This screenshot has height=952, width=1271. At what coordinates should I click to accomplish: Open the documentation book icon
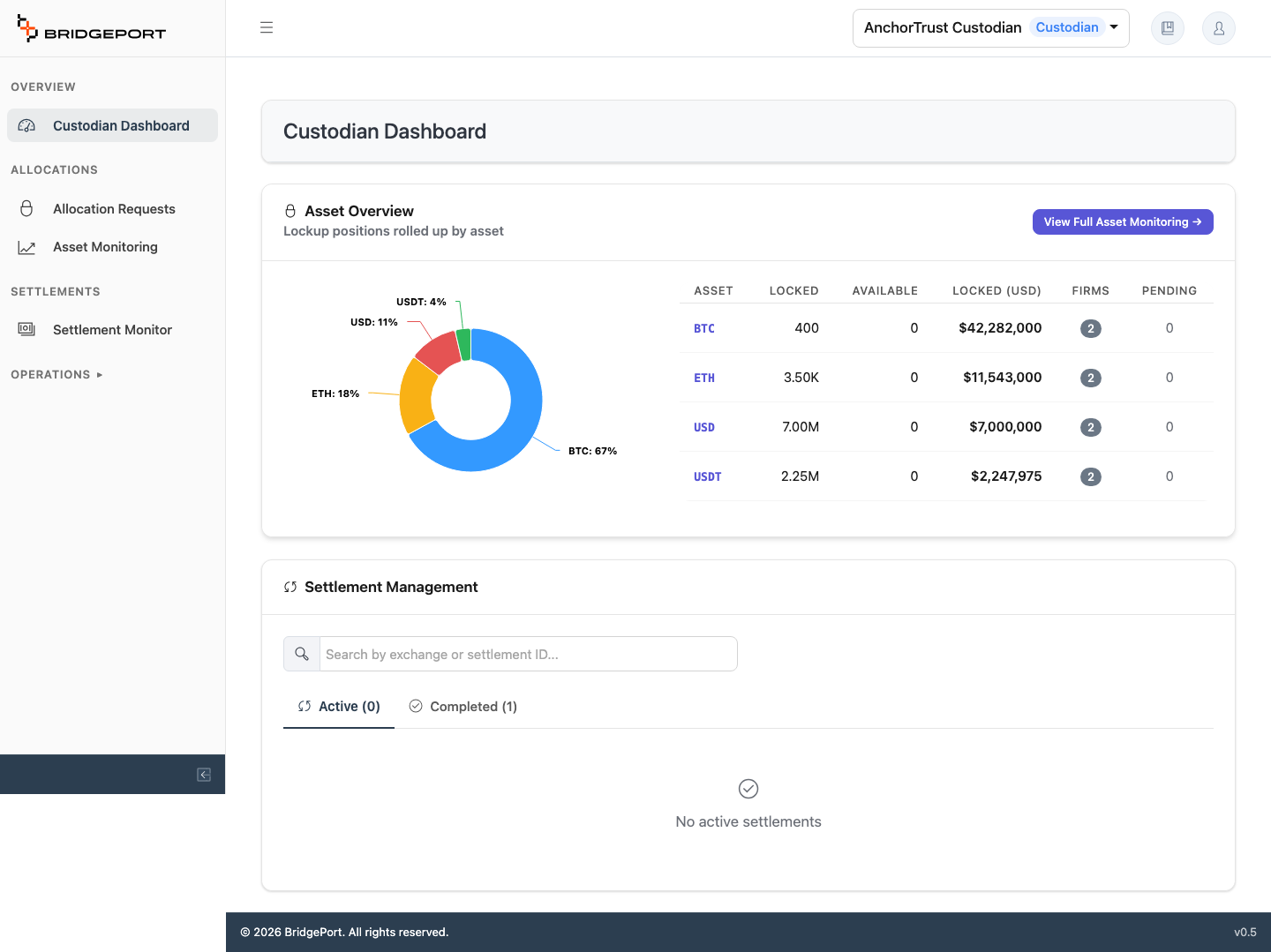click(x=1168, y=28)
